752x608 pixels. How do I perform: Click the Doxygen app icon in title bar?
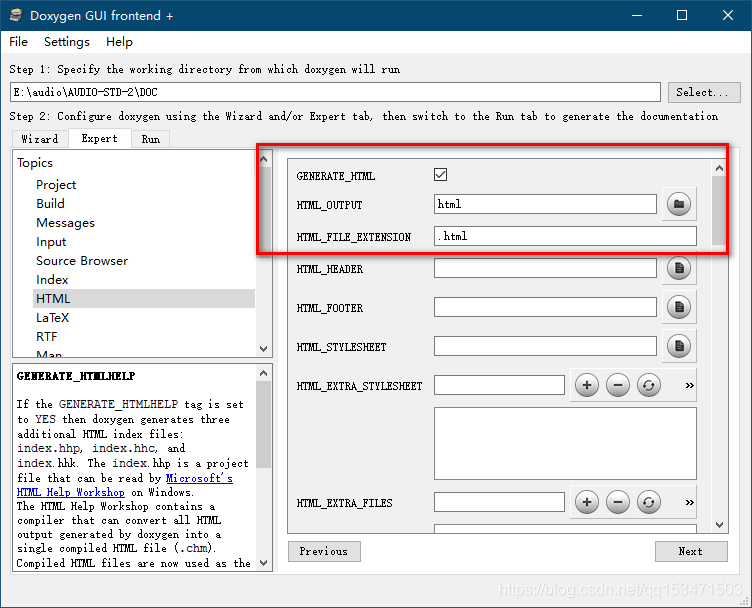[x=16, y=15]
